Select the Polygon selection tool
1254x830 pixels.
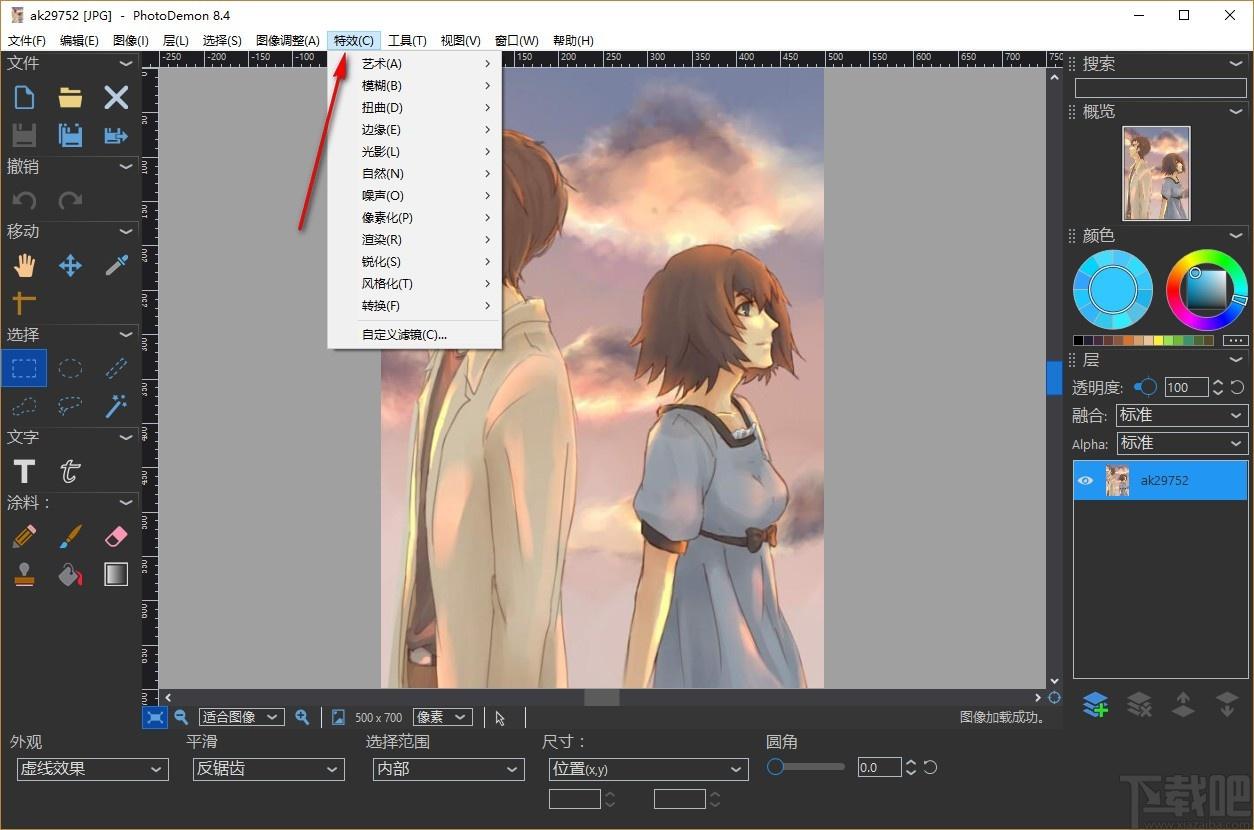point(24,406)
